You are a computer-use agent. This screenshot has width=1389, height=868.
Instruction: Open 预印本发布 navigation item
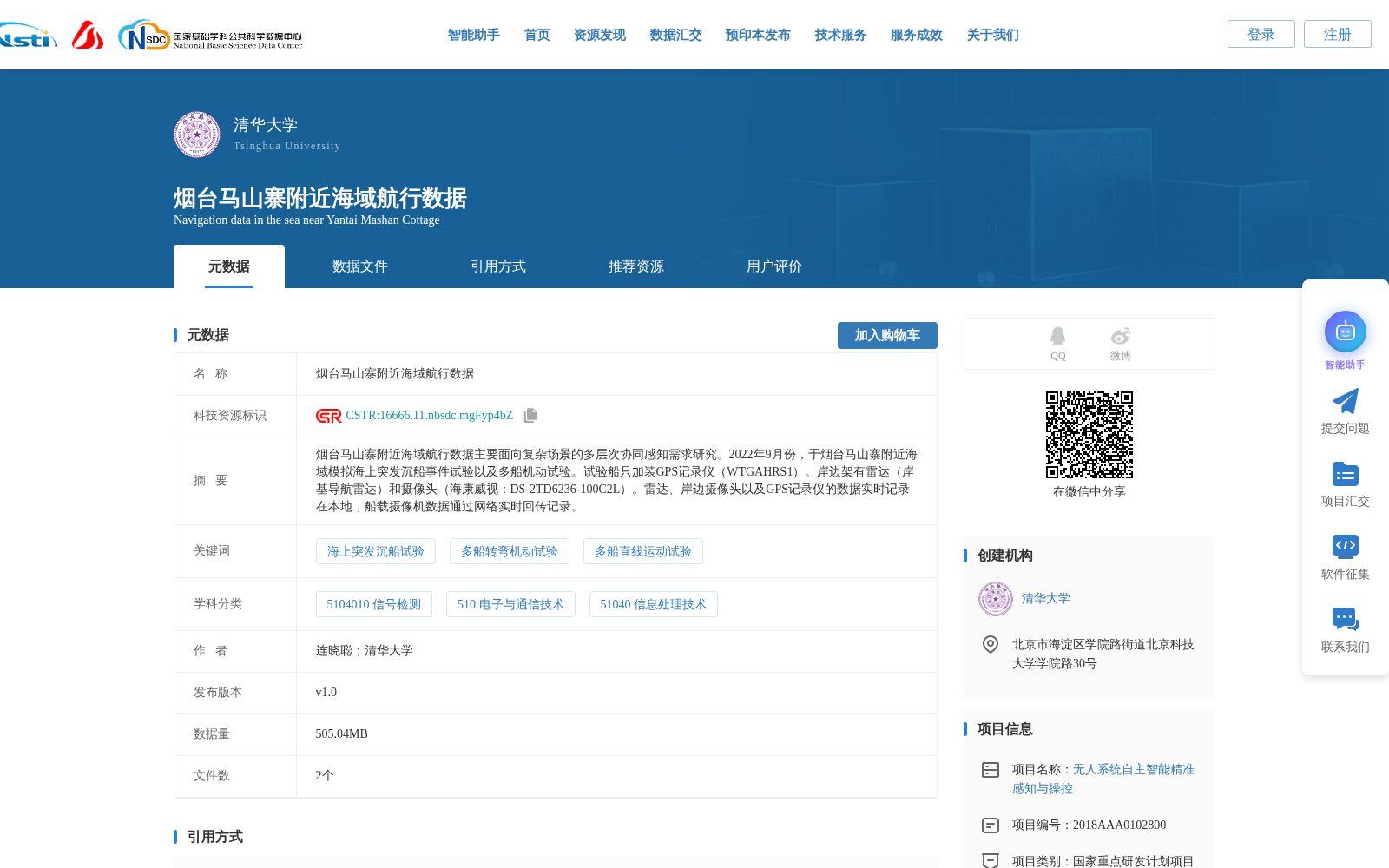758,35
